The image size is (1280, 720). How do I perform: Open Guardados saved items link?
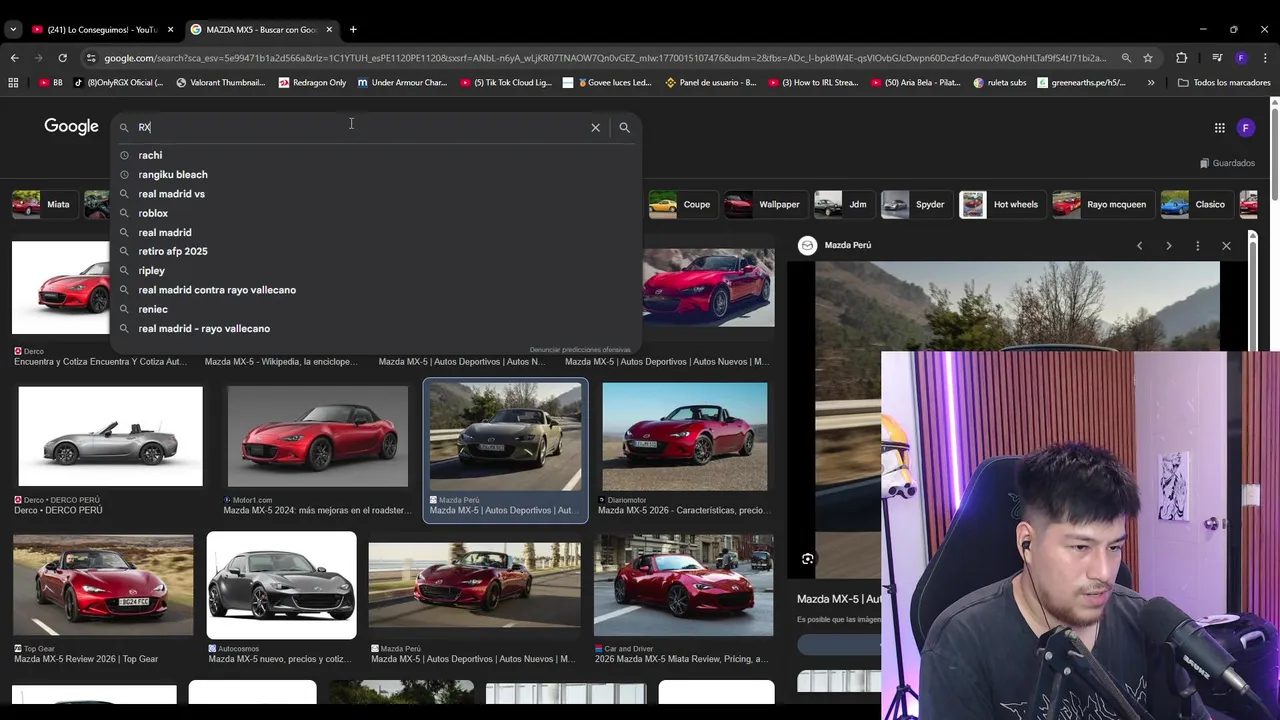coord(1227,163)
